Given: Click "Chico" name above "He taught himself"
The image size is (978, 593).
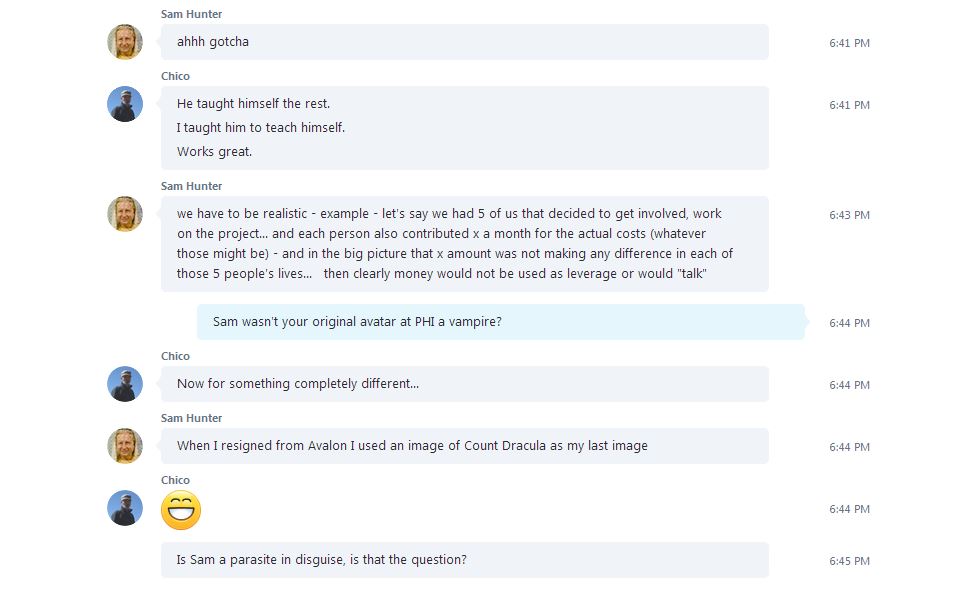Looking at the screenshot, I should [x=175, y=76].
